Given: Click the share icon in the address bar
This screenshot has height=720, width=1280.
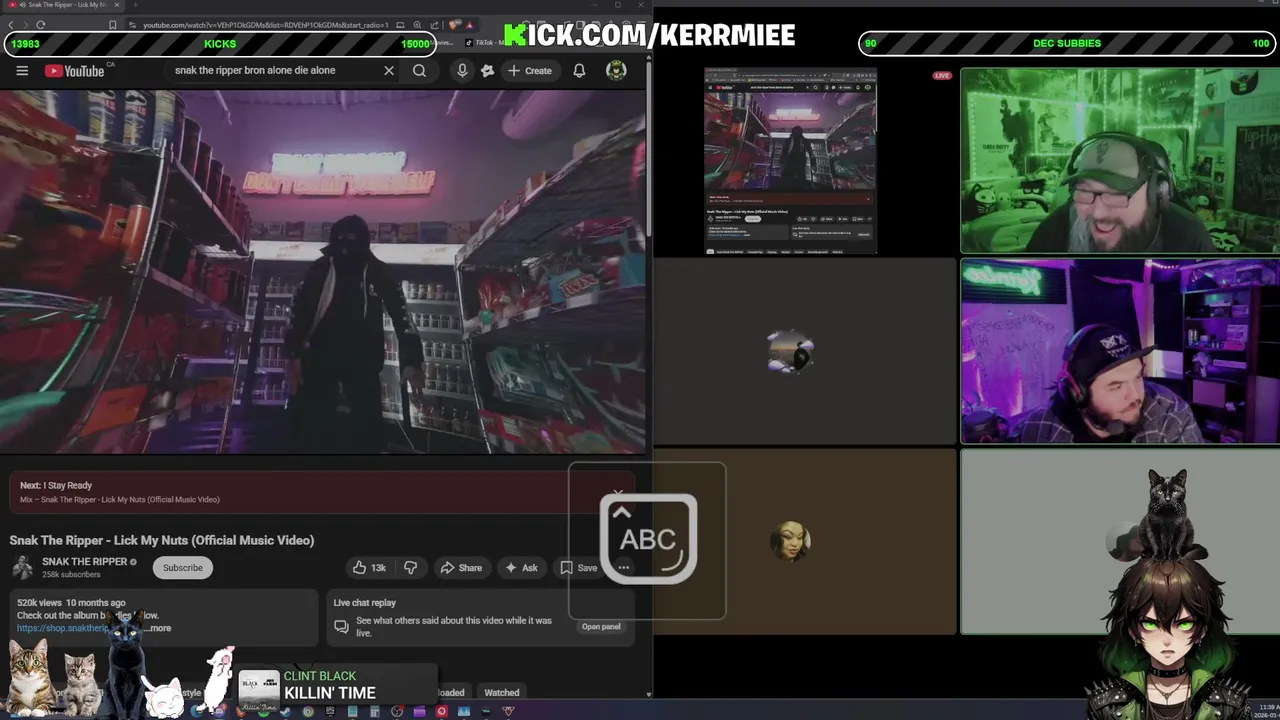Looking at the screenshot, I should (x=433, y=25).
